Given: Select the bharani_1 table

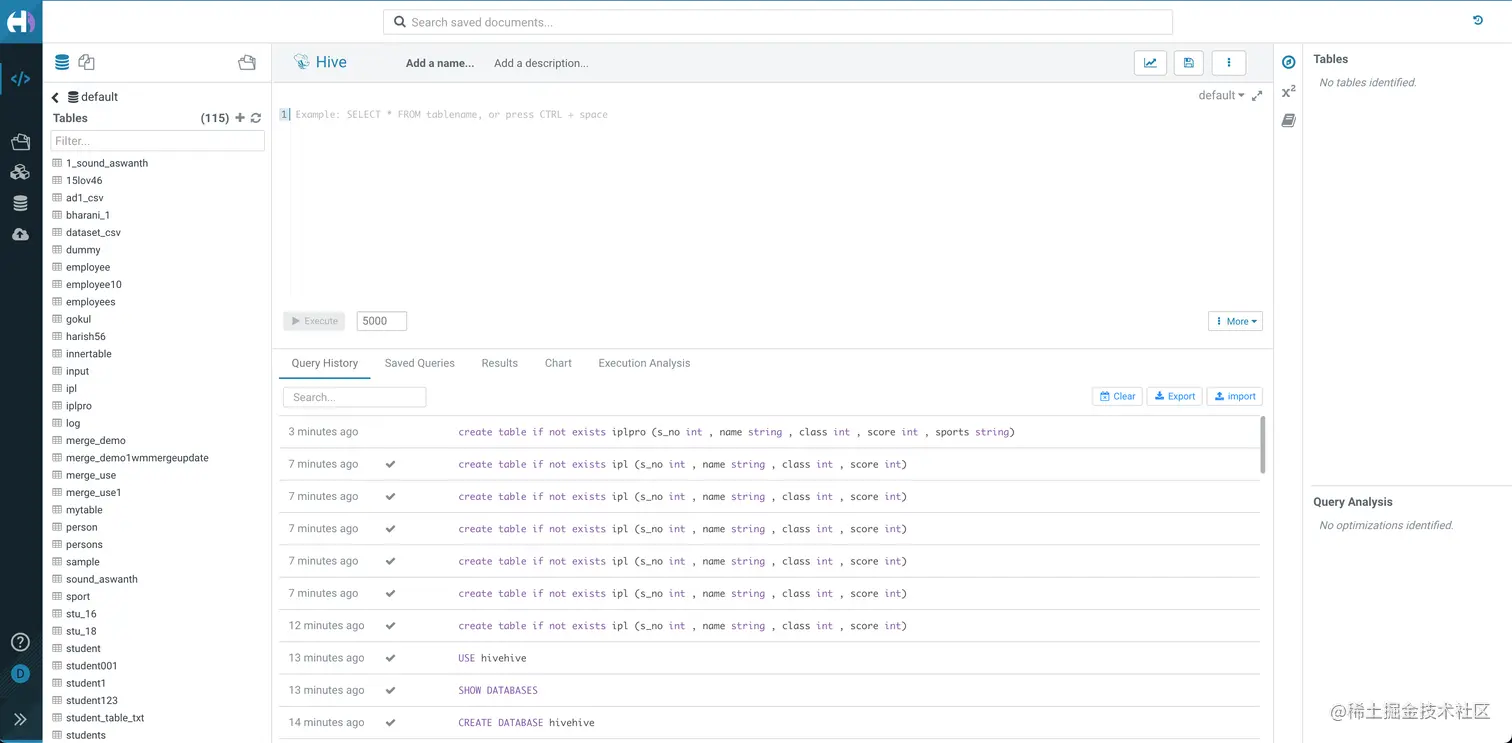Looking at the screenshot, I should click(x=88, y=215).
